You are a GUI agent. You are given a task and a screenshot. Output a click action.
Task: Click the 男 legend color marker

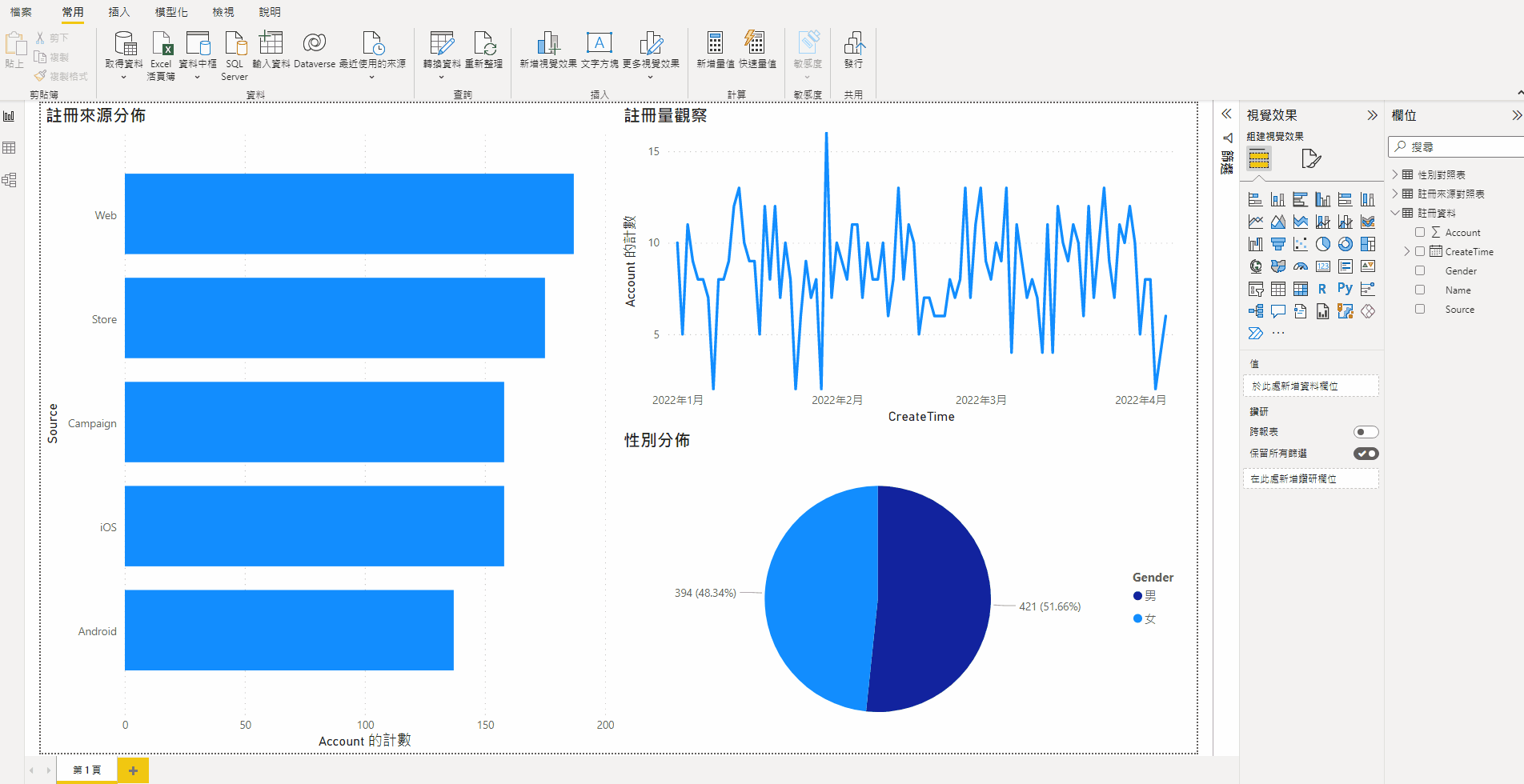(x=1137, y=596)
